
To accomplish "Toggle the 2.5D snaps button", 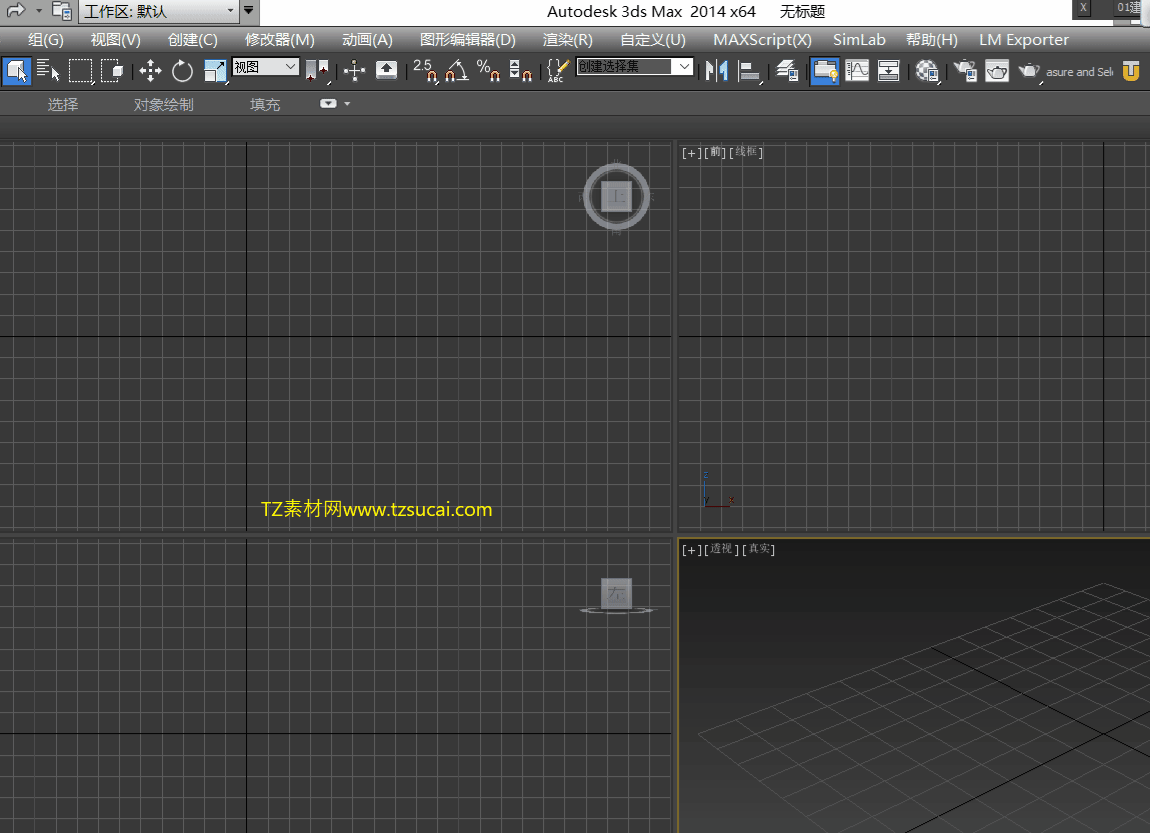I will coord(424,70).
